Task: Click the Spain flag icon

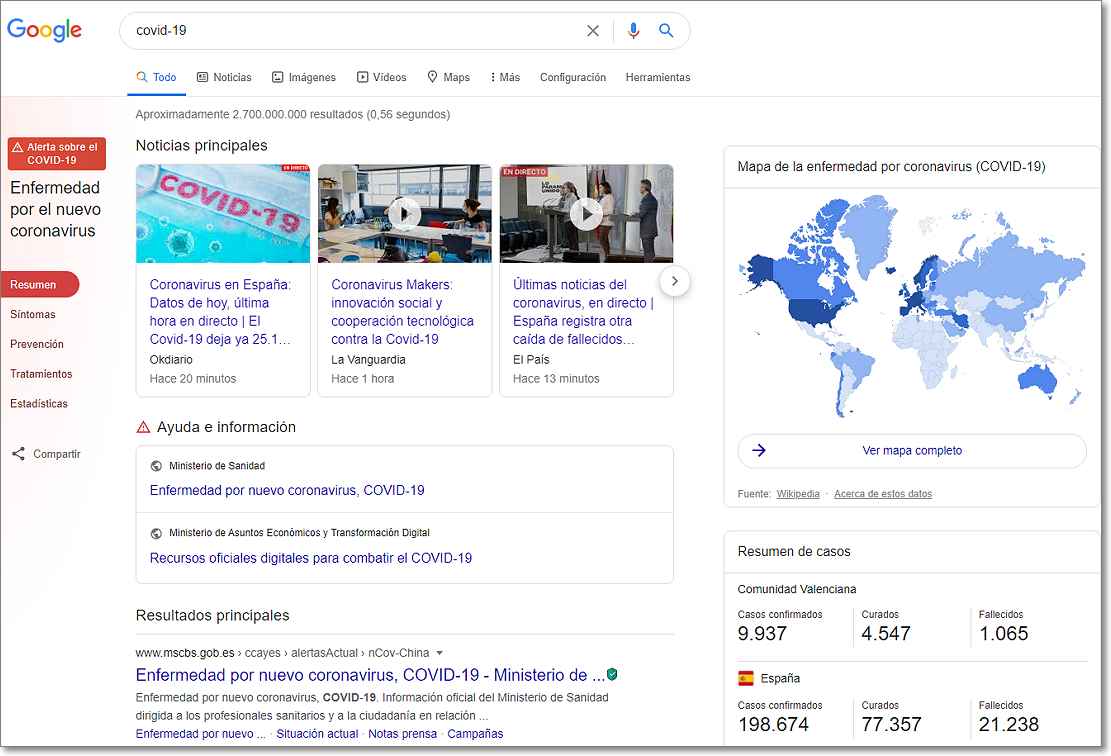Action: pyautogui.click(x=746, y=679)
